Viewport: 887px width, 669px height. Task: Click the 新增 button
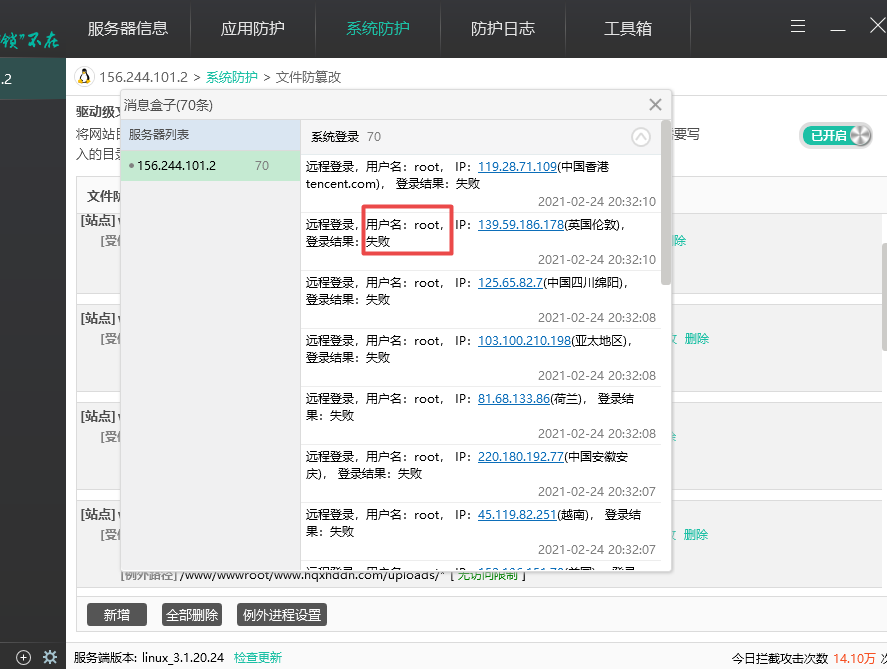pos(117,615)
